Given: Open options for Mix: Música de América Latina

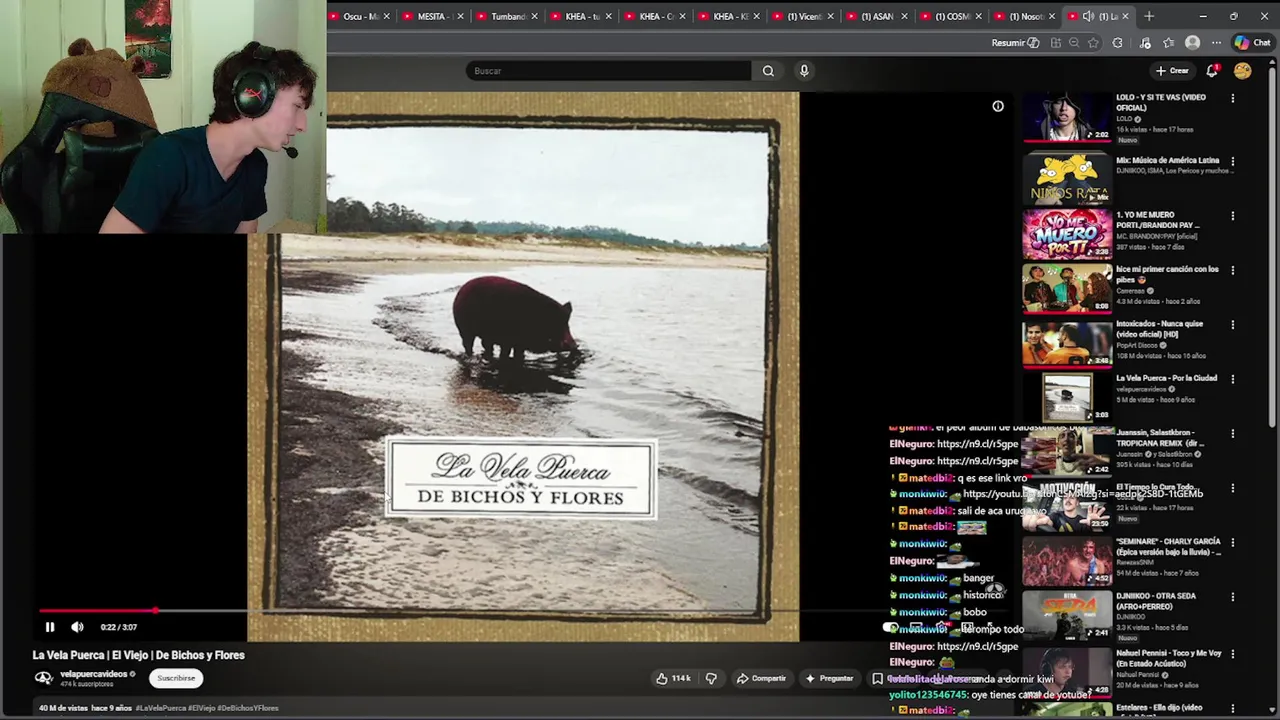Looking at the screenshot, I should [x=1232, y=161].
